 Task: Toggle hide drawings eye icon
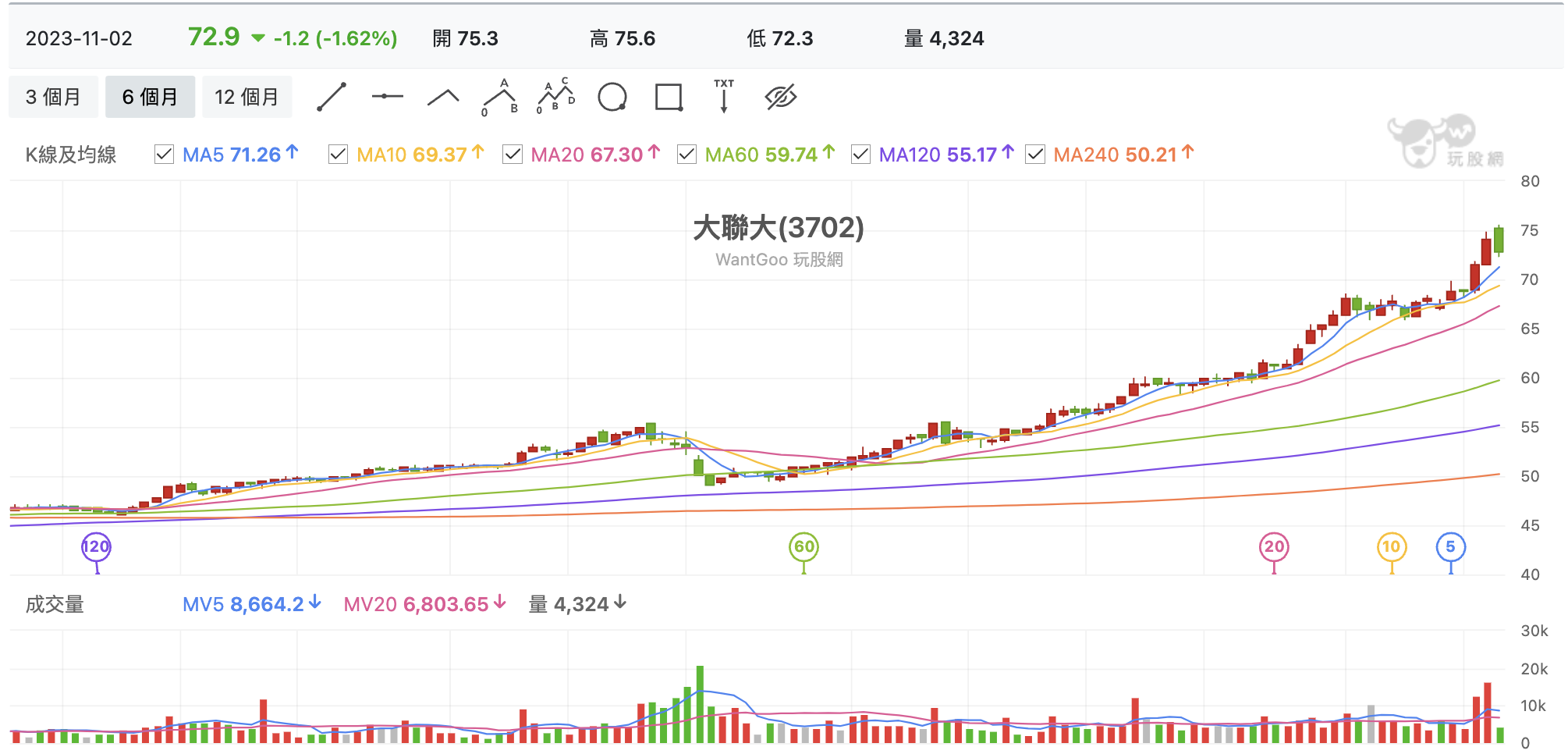pyautogui.click(x=781, y=97)
